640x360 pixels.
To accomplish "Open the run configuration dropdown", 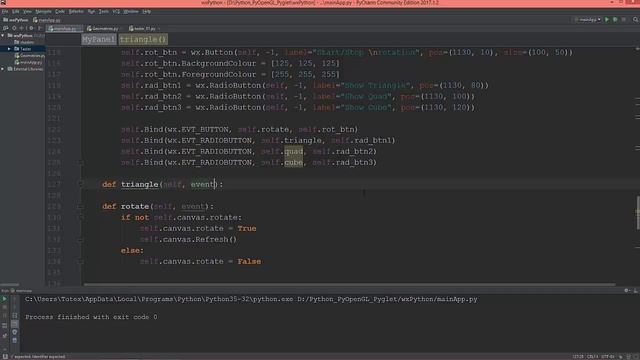I will (588, 20).
